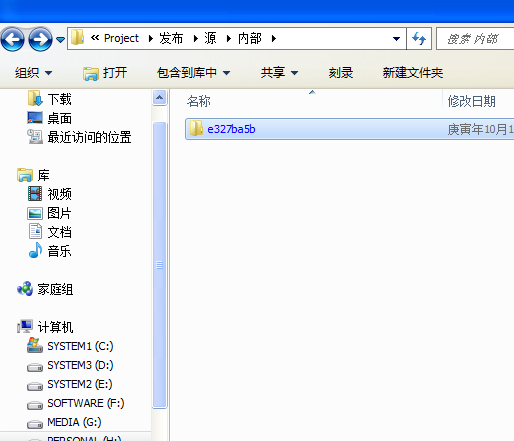Select the e327ba5b folder name

coord(231,129)
